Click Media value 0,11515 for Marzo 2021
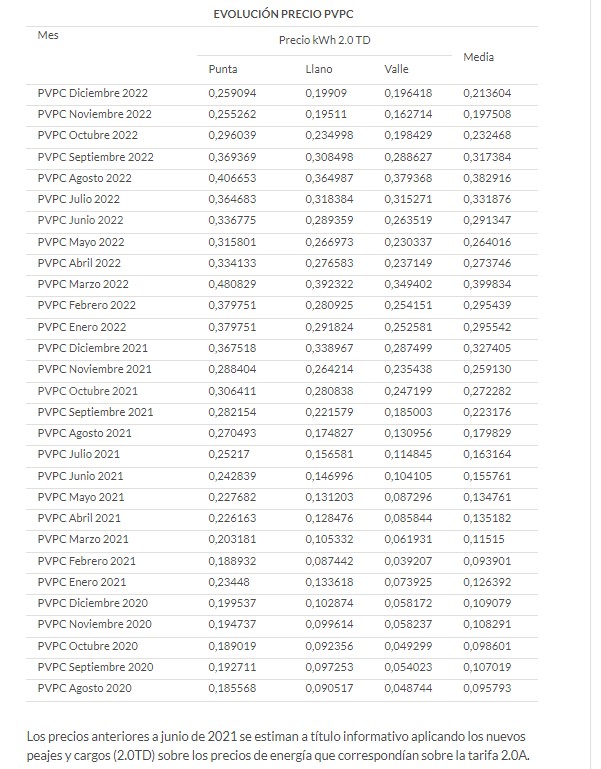This screenshot has width=601, height=769. pyautogui.click(x=483, y=539)
